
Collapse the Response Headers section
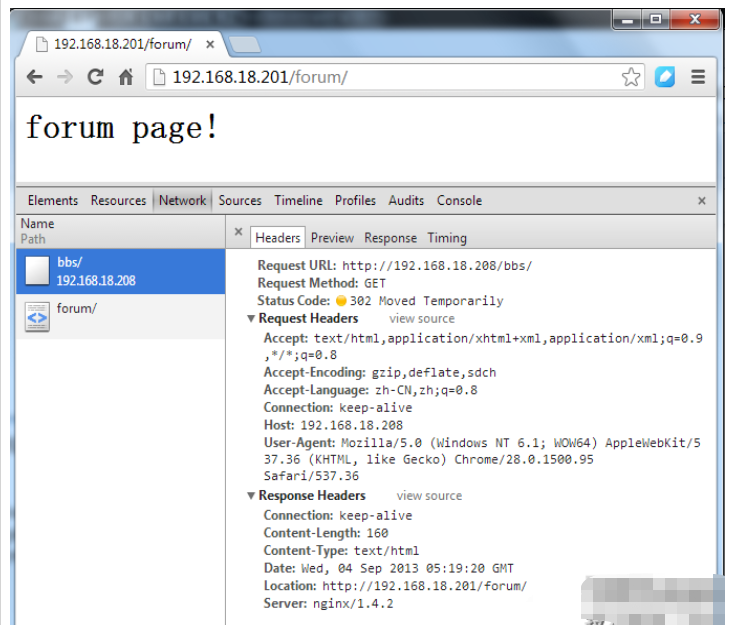(251, 496)
